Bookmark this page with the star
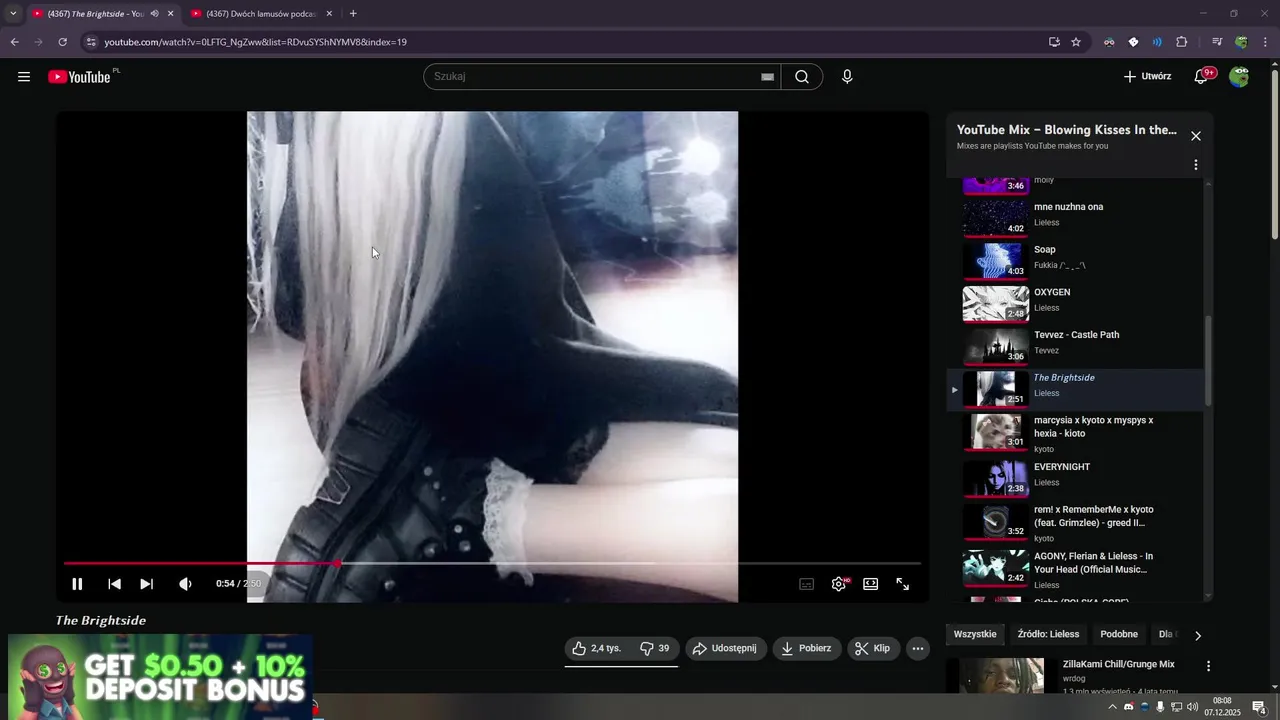 [x=1076, y=42]
